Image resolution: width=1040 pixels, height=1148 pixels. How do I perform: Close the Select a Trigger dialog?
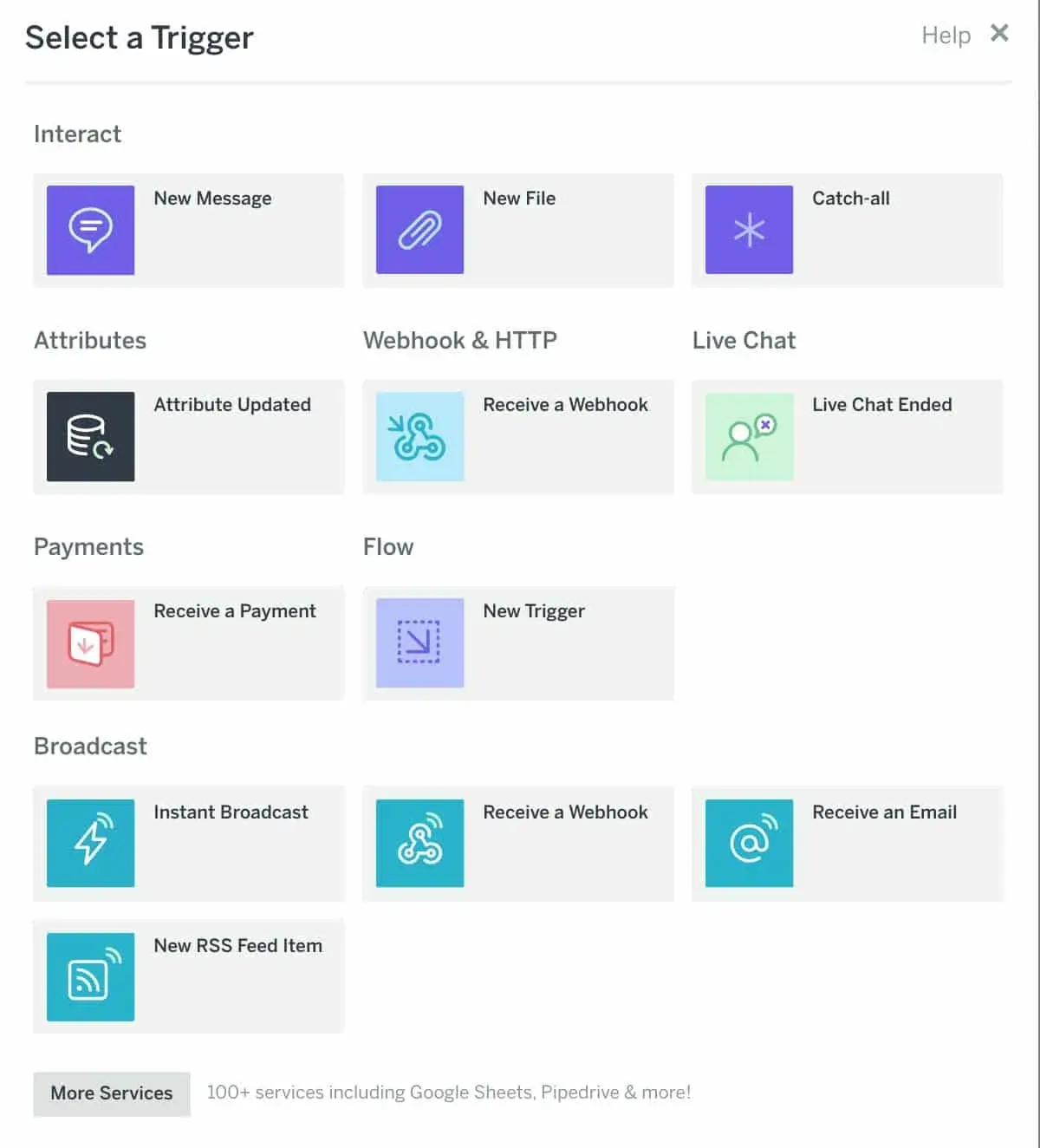(999, 33)
